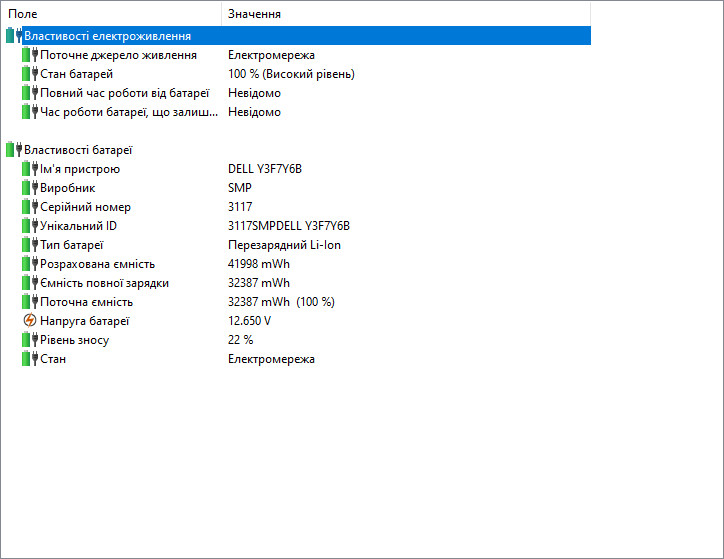
Task: Click the battery icon beside Властивості батареї
Action: click(14, 150)
